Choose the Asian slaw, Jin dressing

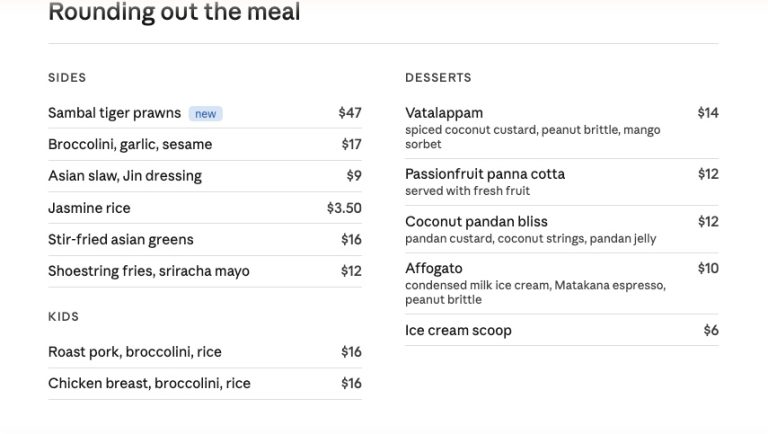pos(125,176)
